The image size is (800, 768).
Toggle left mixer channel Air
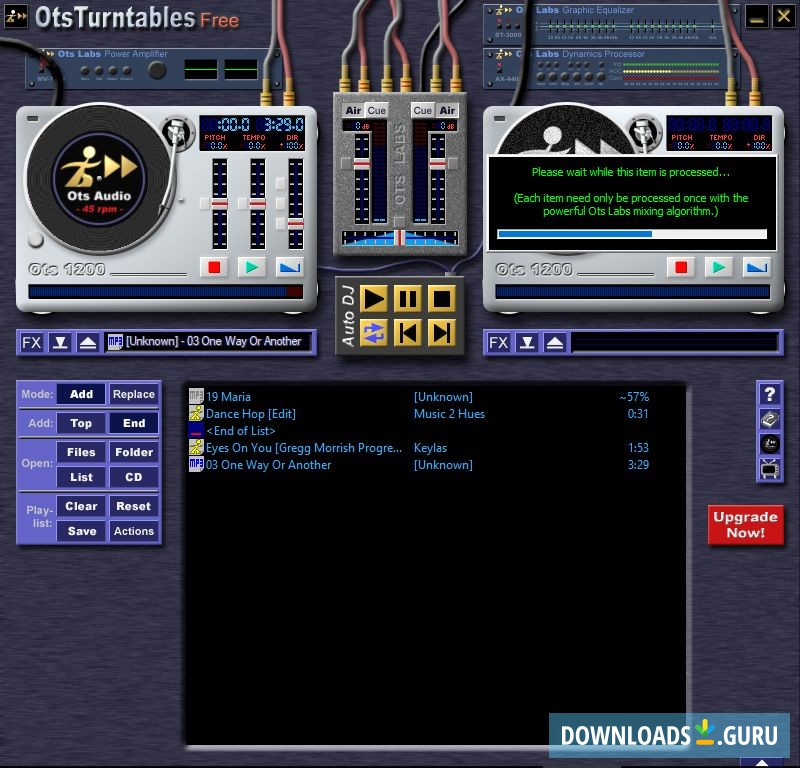pyautogui.click(x=353, y=110)
